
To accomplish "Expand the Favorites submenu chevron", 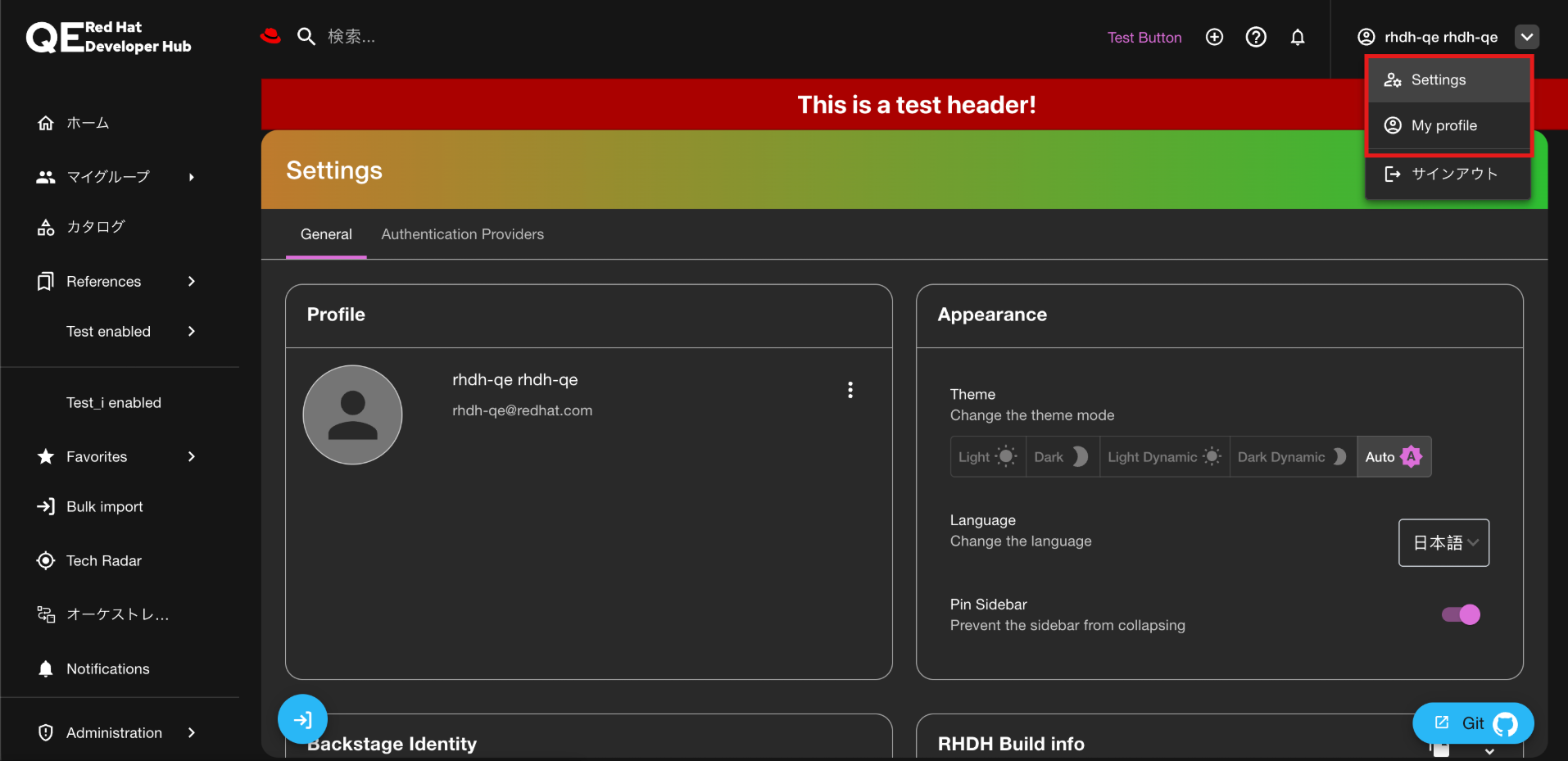I will coord(192,456).
